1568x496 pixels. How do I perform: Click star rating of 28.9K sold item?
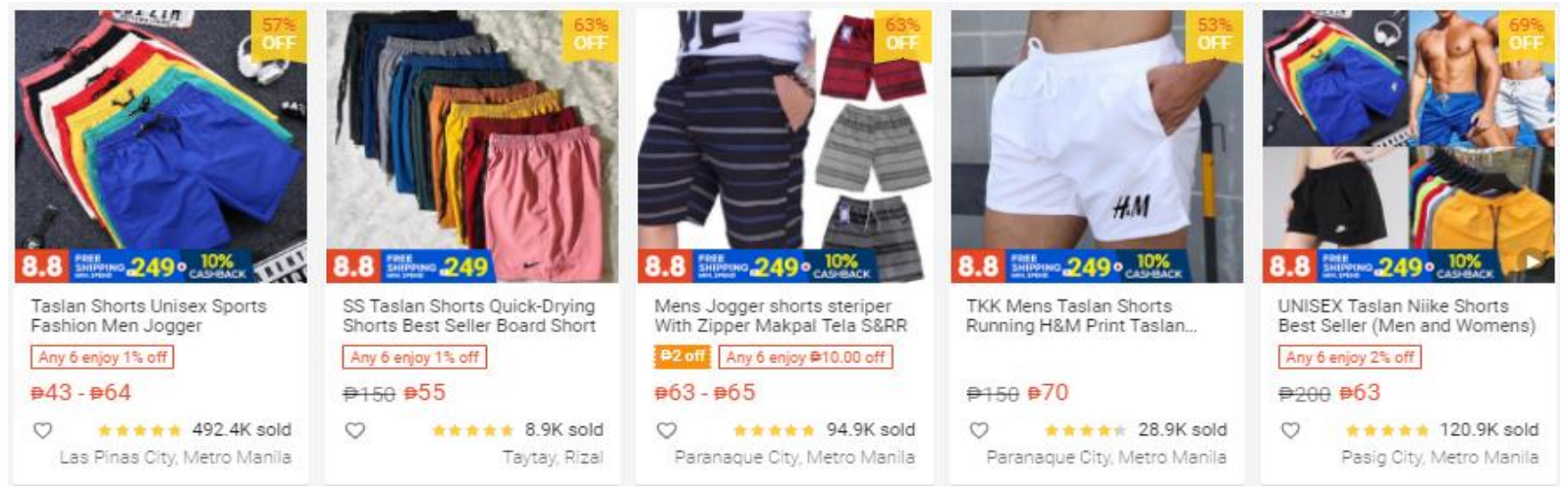(x=1085, y=430)
